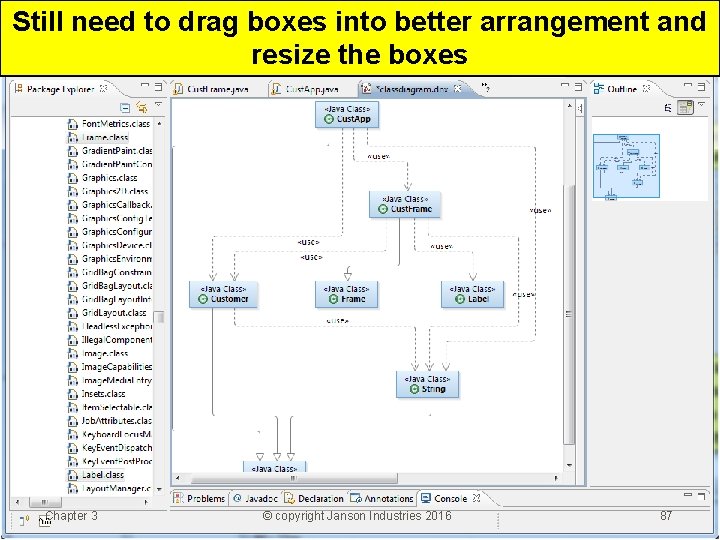The height and width of the screenshot is (540, 720).
Task: Select Graphics.class in Package Explorer
Action: click(103, 178)
